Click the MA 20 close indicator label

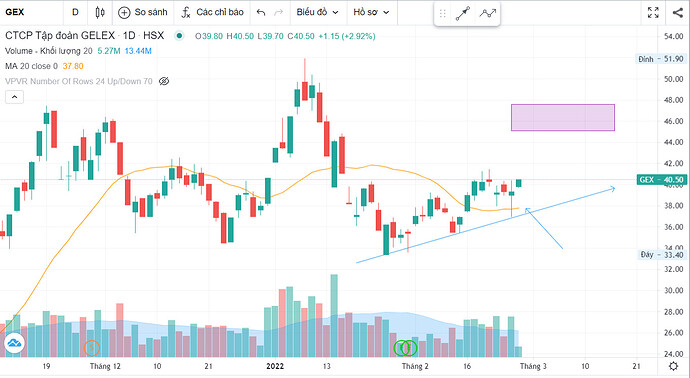[x=31, y=66]
